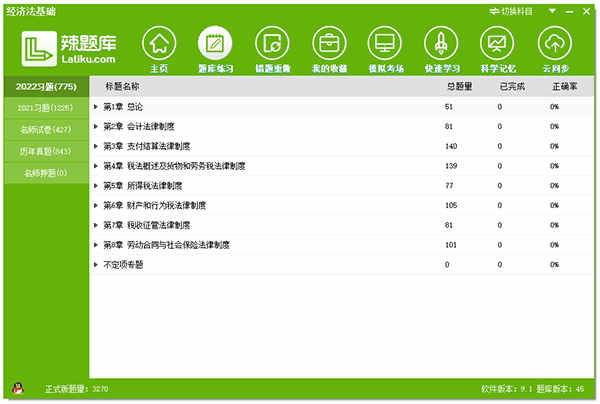Click the 总题量 column header
The width and height of the screenshot is (600, 404).
tap(460, 86)
